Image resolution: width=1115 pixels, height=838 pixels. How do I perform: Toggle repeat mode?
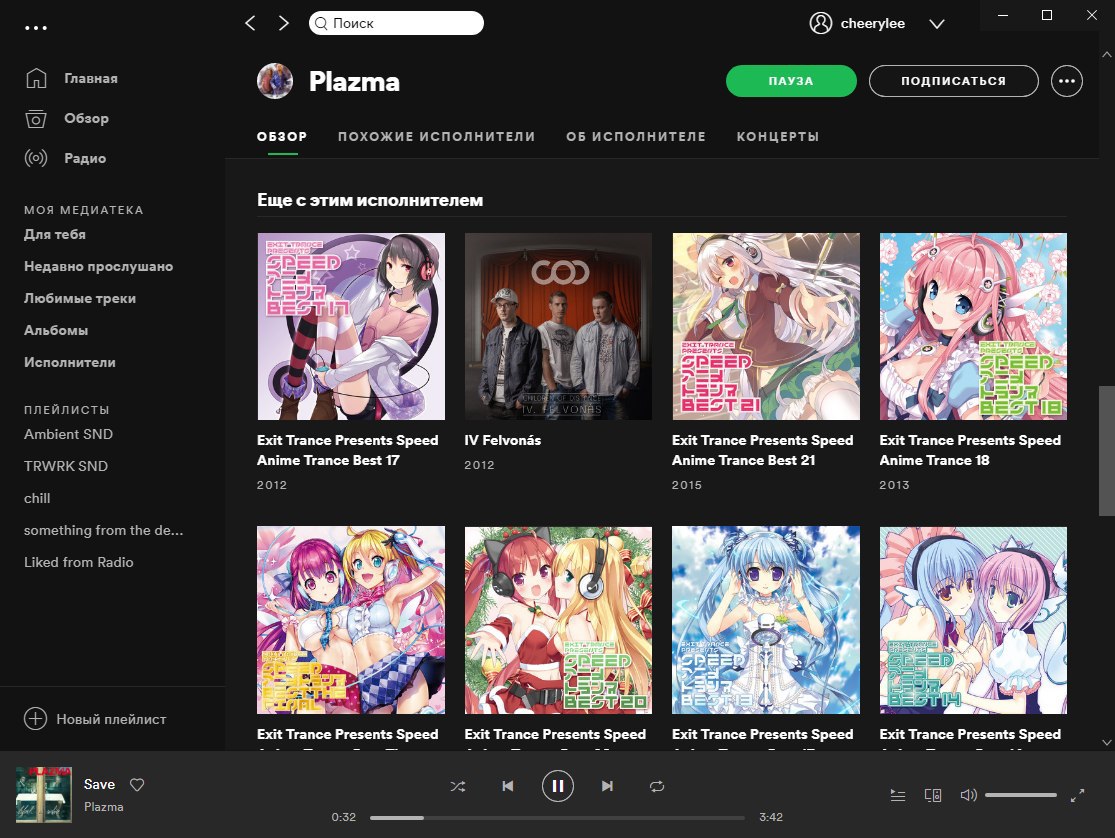tap(657, 786)
